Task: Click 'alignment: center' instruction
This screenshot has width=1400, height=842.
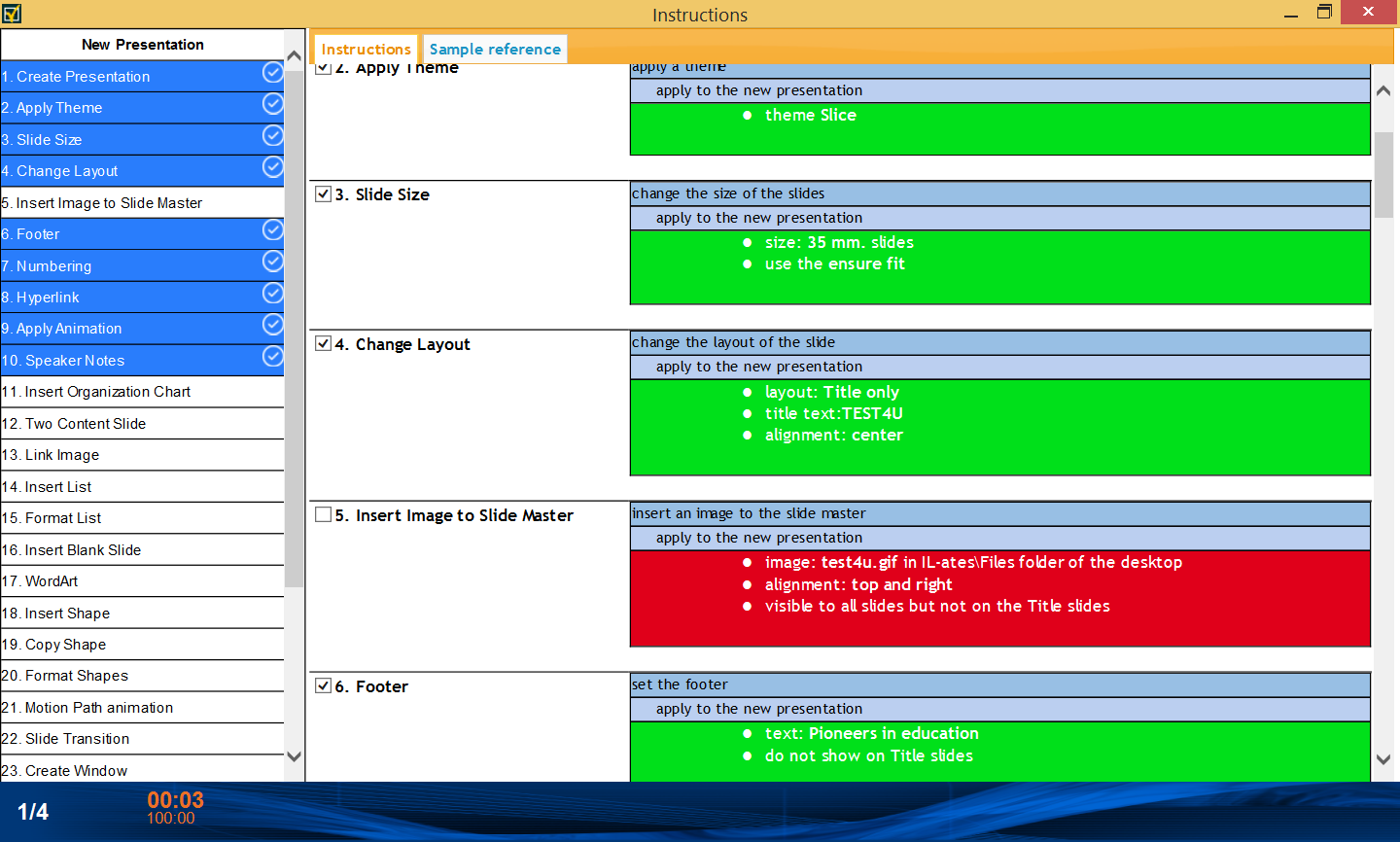Action: point(833,435)
